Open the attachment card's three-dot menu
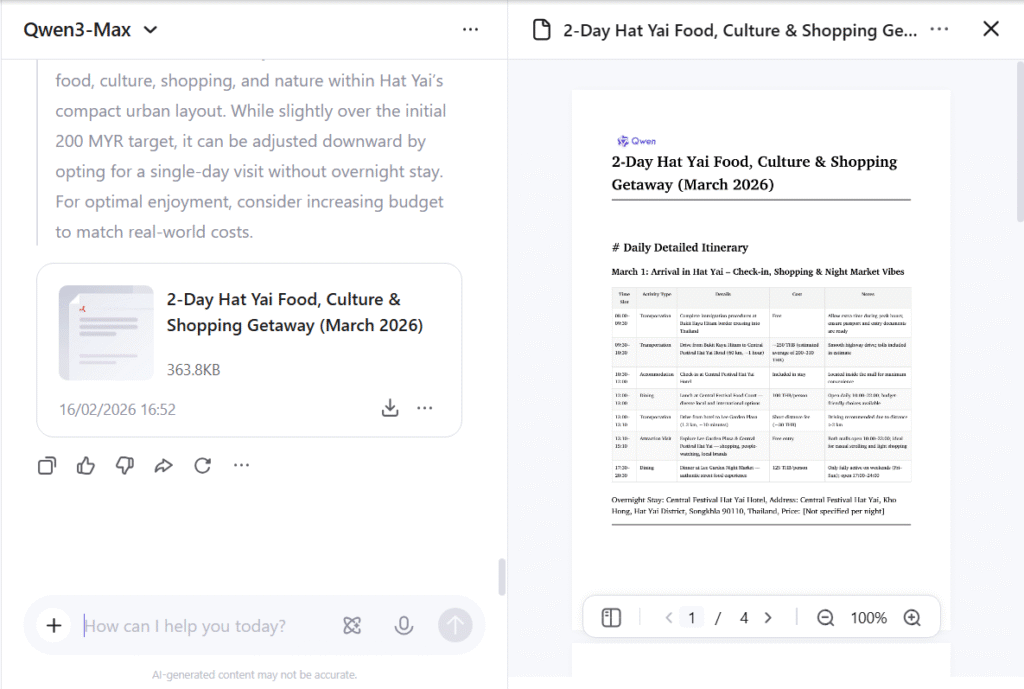Image resolution: width=1024 pixels, height=689 pixels. pyautogui.click(x=425, y=408)
